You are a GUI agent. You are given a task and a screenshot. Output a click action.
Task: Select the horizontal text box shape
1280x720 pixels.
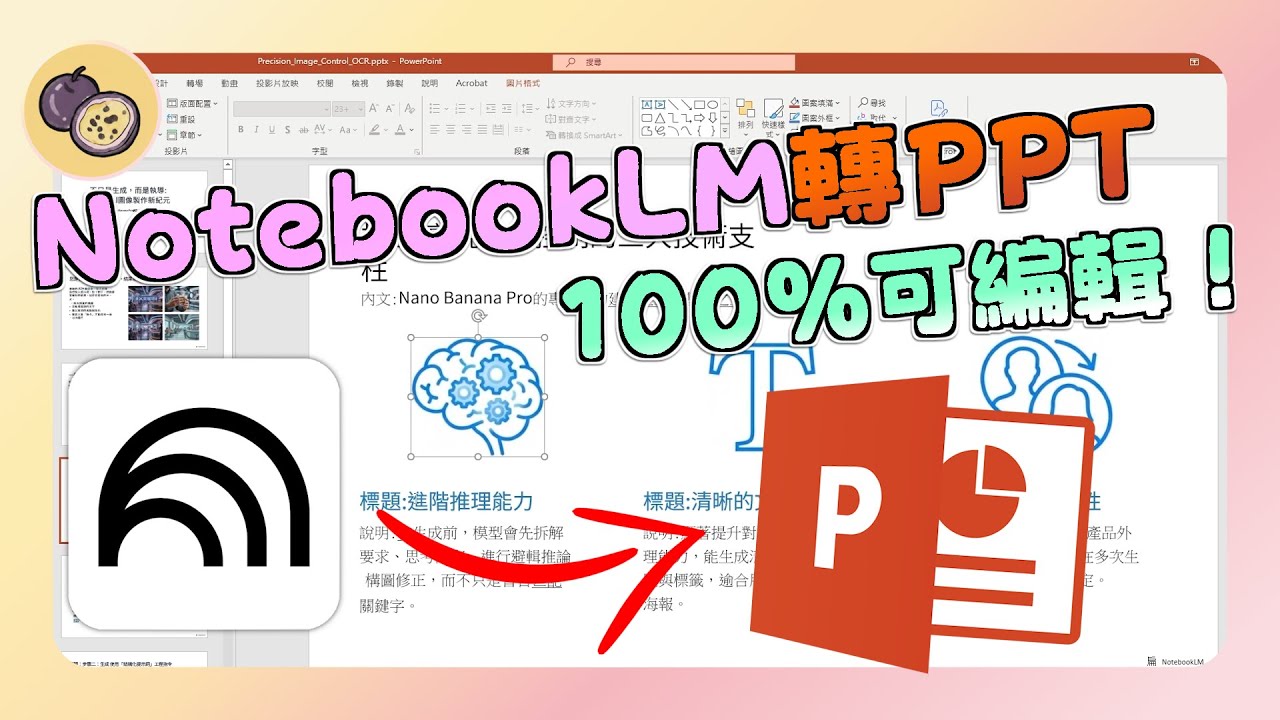pos(647,105)
